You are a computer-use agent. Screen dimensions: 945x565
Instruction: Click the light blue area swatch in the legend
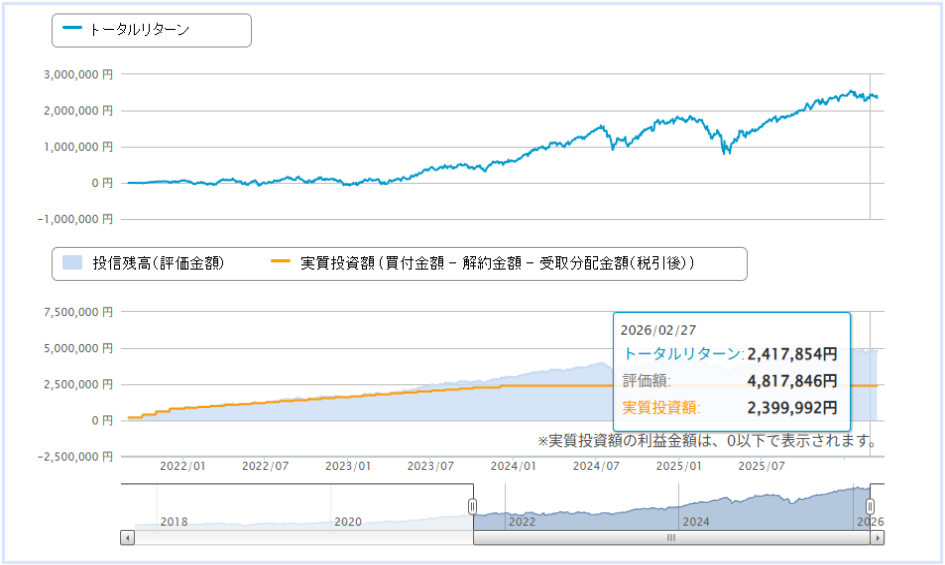click(x=73, y=263)
